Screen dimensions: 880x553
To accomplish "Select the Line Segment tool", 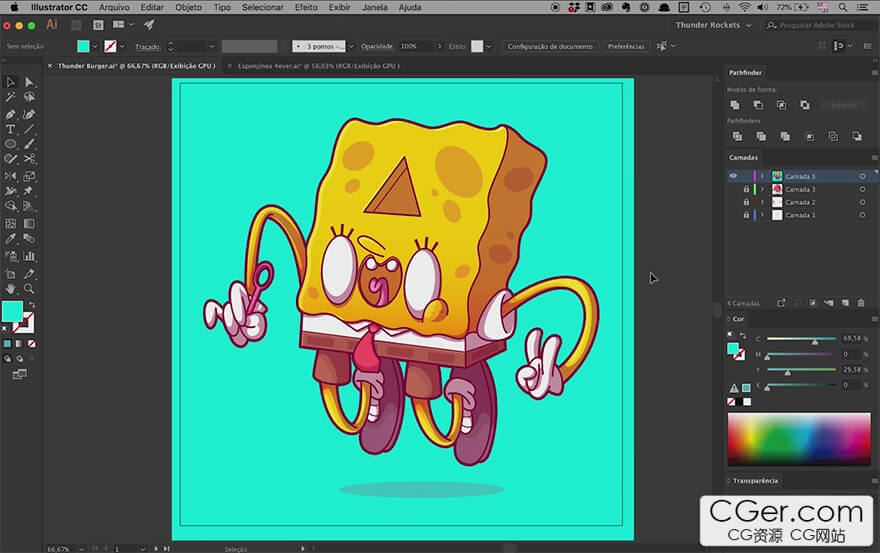I will coord(29,129).
